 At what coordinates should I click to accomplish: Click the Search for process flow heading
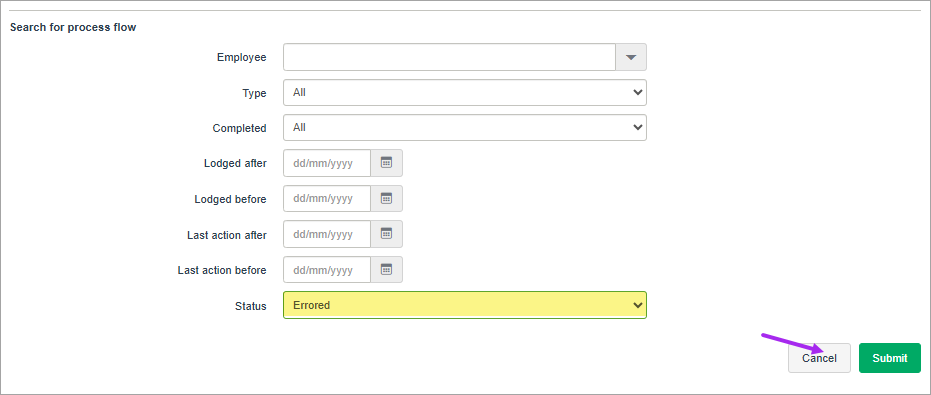[73, 27]
